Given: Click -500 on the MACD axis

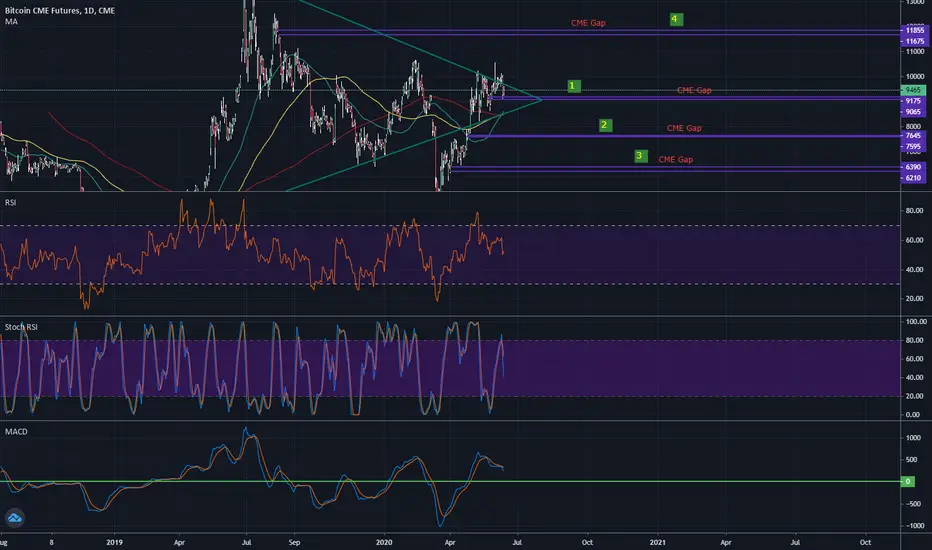Looking at the screenshot, I should pyautogui.click(x=912, y=504).
